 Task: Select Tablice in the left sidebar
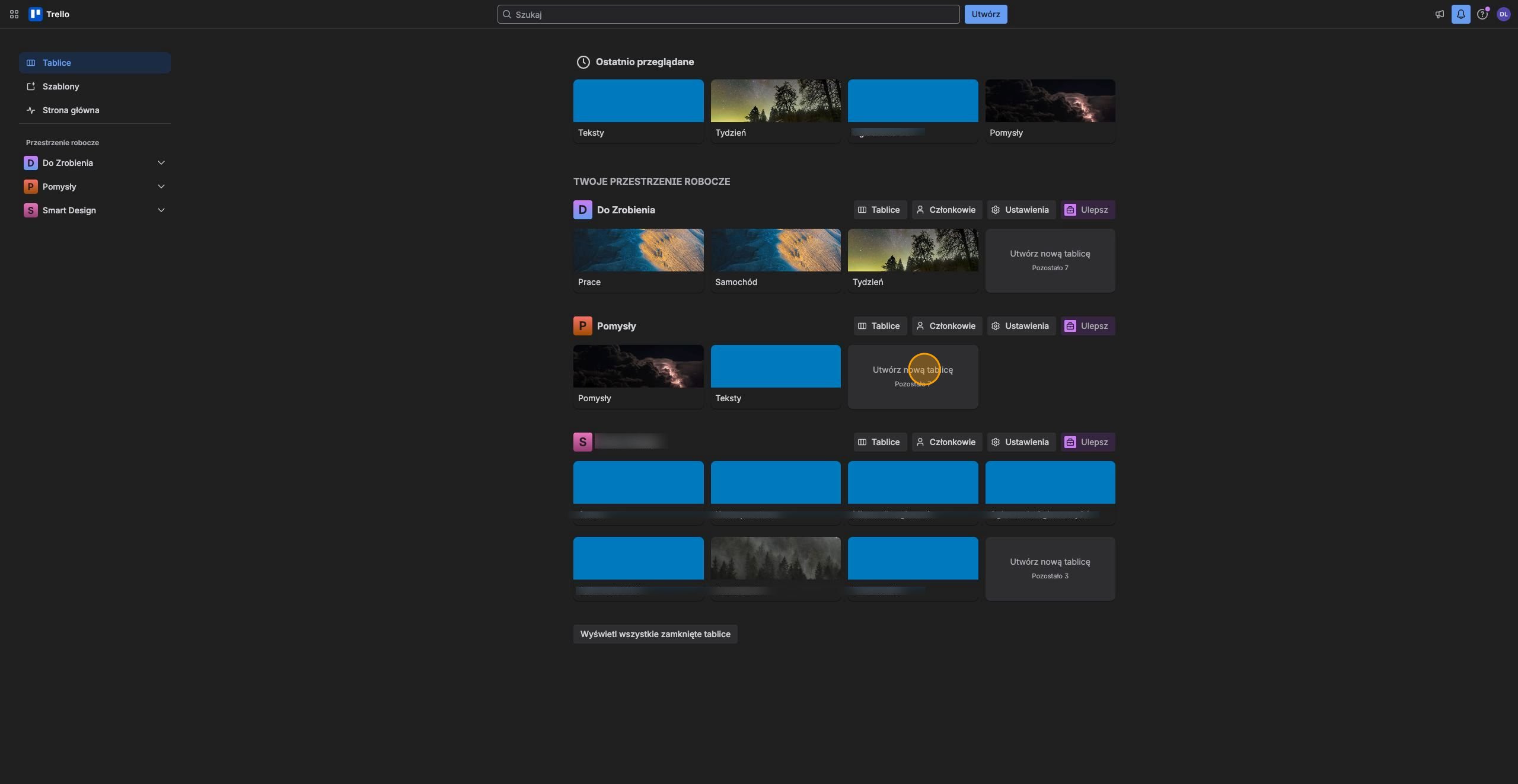[x=95, y=63]
